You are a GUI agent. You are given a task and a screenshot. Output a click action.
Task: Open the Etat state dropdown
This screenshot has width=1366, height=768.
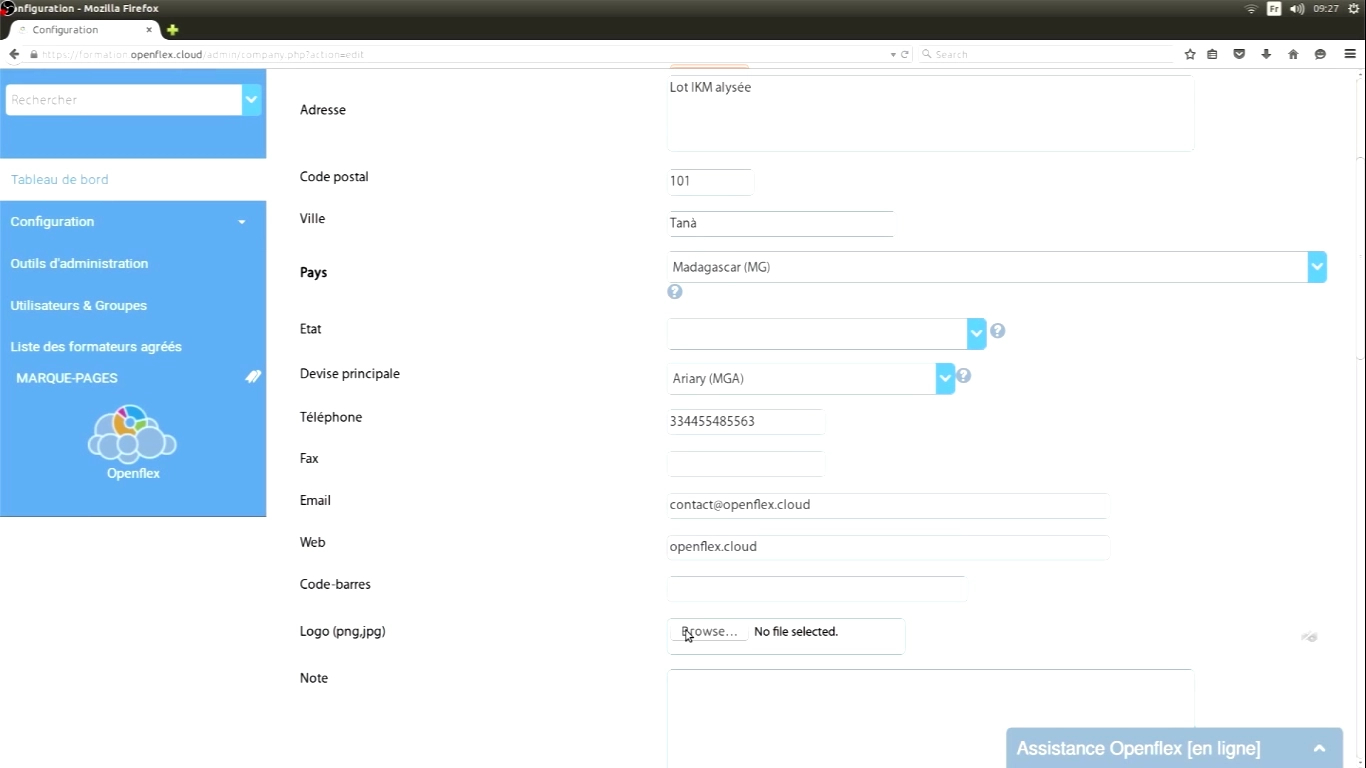[827, 334]
